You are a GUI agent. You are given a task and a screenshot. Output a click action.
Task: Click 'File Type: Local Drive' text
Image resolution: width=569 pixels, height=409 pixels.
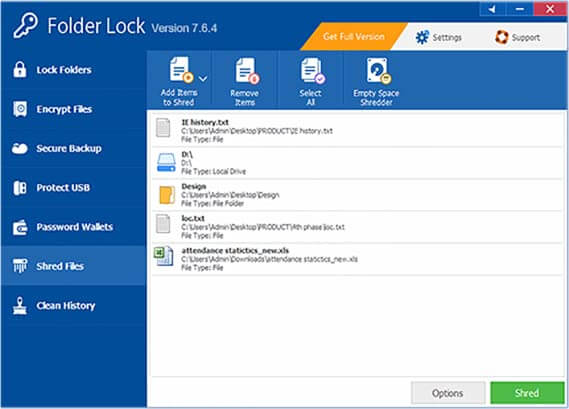pos(213,171)
